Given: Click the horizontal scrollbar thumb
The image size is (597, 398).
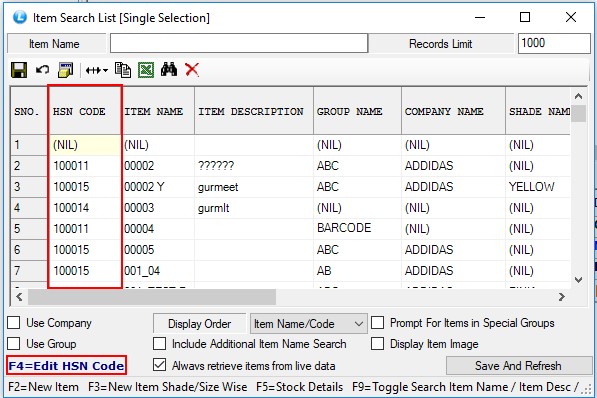Looking at the screenshot, I should pos(152,297).
